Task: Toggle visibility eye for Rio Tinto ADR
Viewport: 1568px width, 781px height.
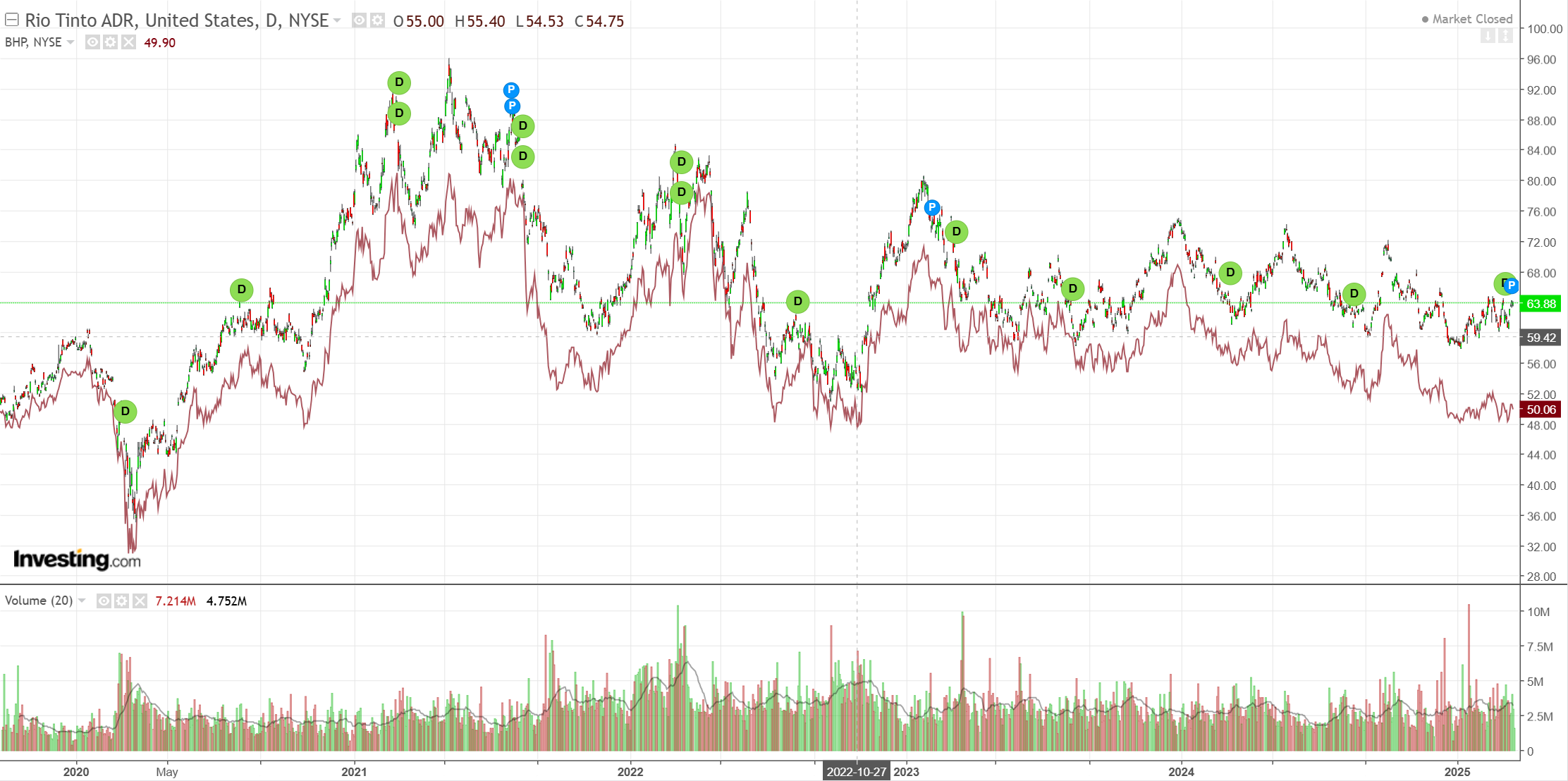Action: point(360,20)
